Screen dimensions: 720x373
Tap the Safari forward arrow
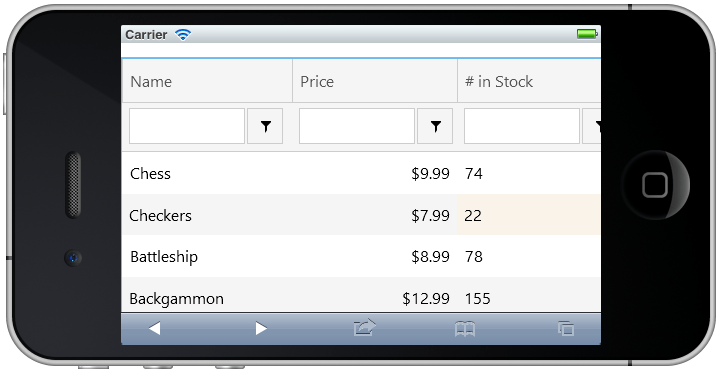[x=261, y=328]
